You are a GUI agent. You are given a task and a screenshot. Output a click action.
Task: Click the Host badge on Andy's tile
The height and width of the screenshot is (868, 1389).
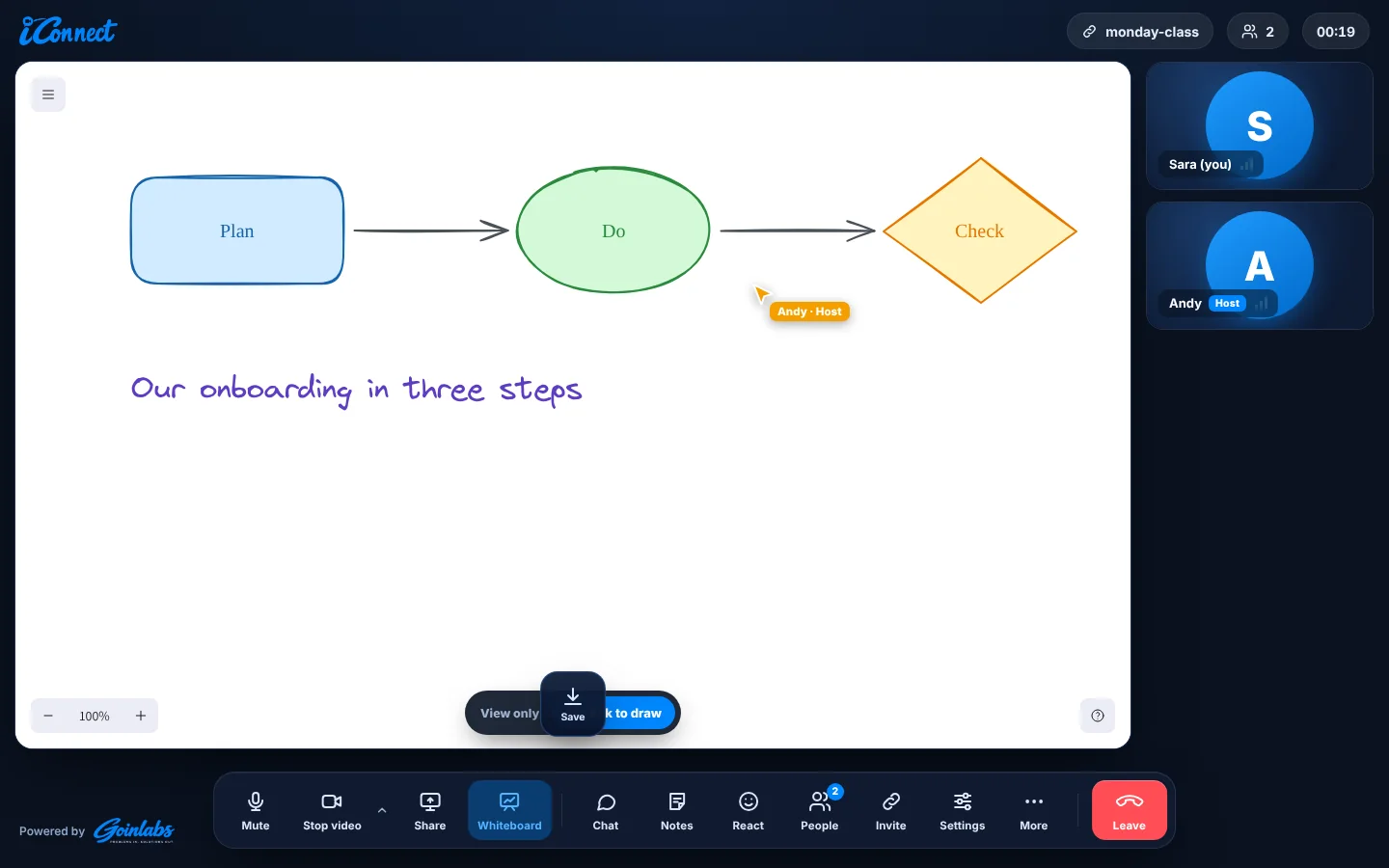coord(1227,303)
